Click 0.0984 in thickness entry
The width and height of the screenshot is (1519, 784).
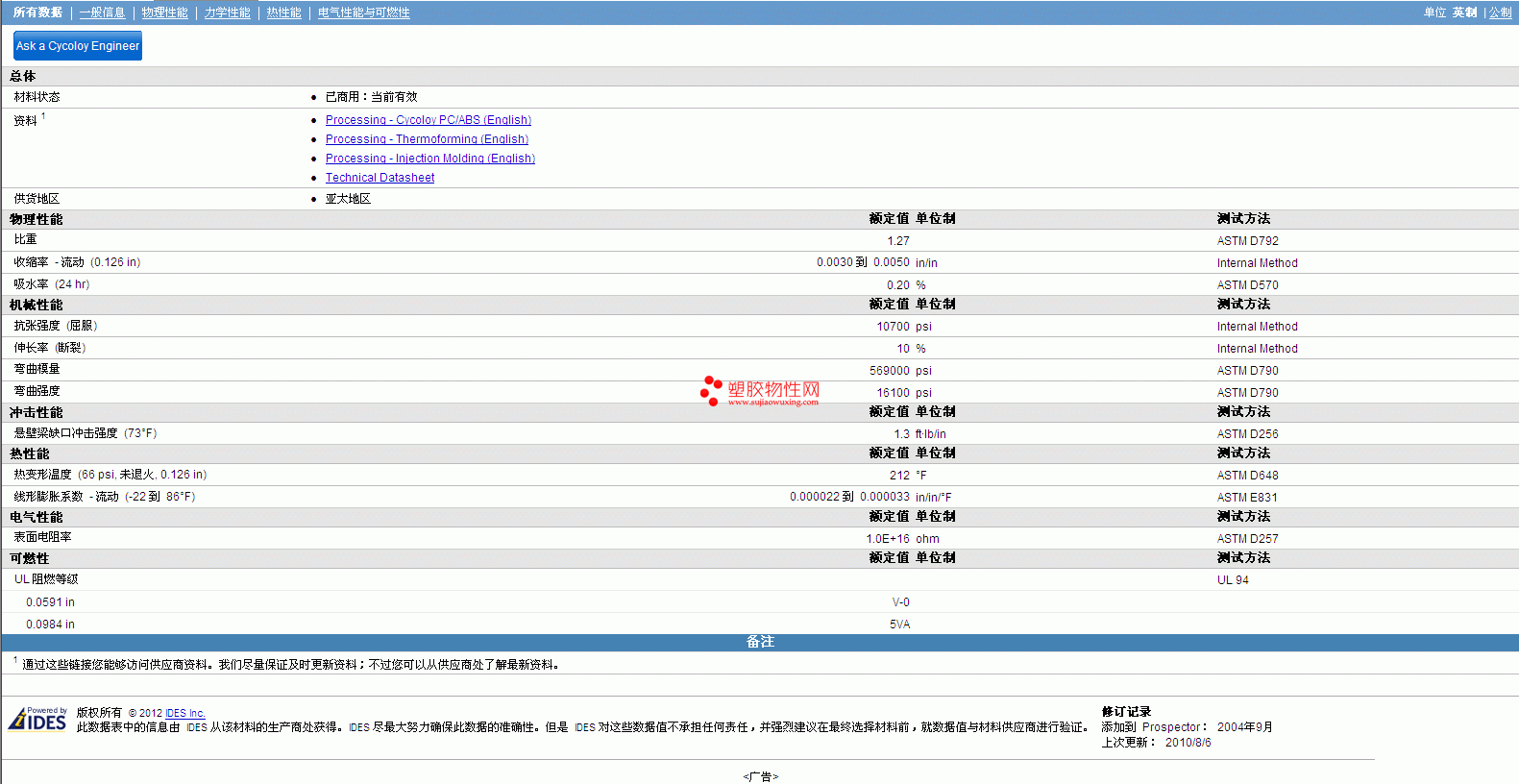coord(50,625)
